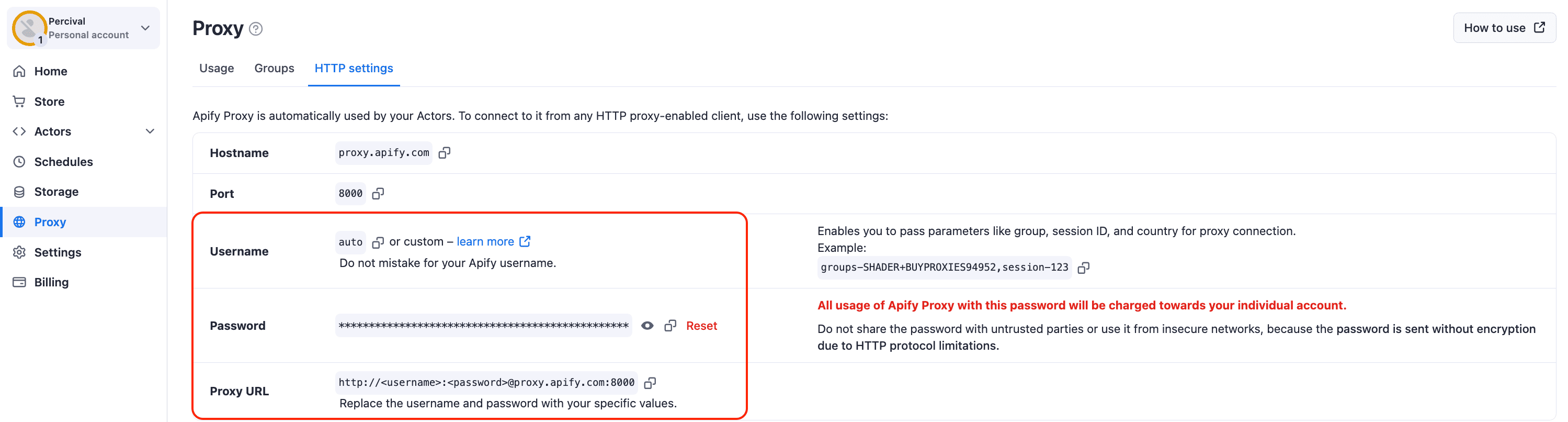
Task: Open the Proxy help tooltip icon
Action: click(256, 28)
